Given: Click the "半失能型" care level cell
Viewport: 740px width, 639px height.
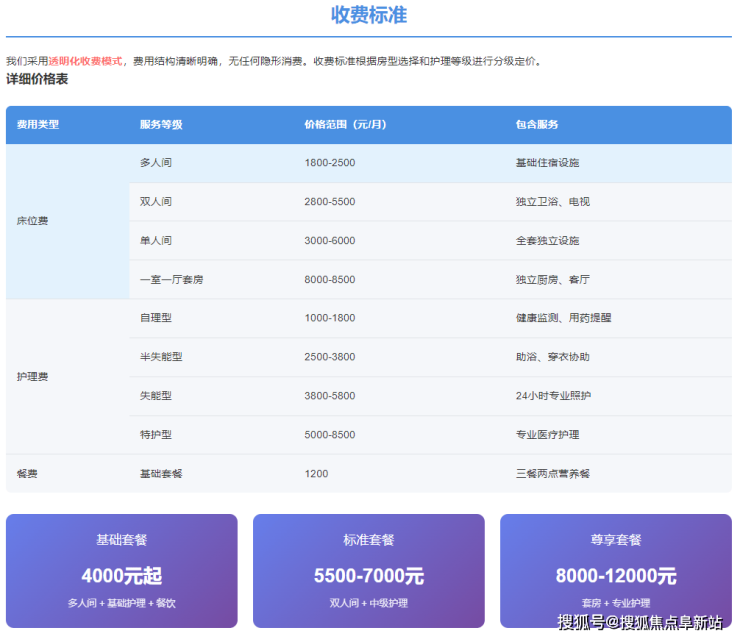Looking at the screenshot, I should point(161,357).
